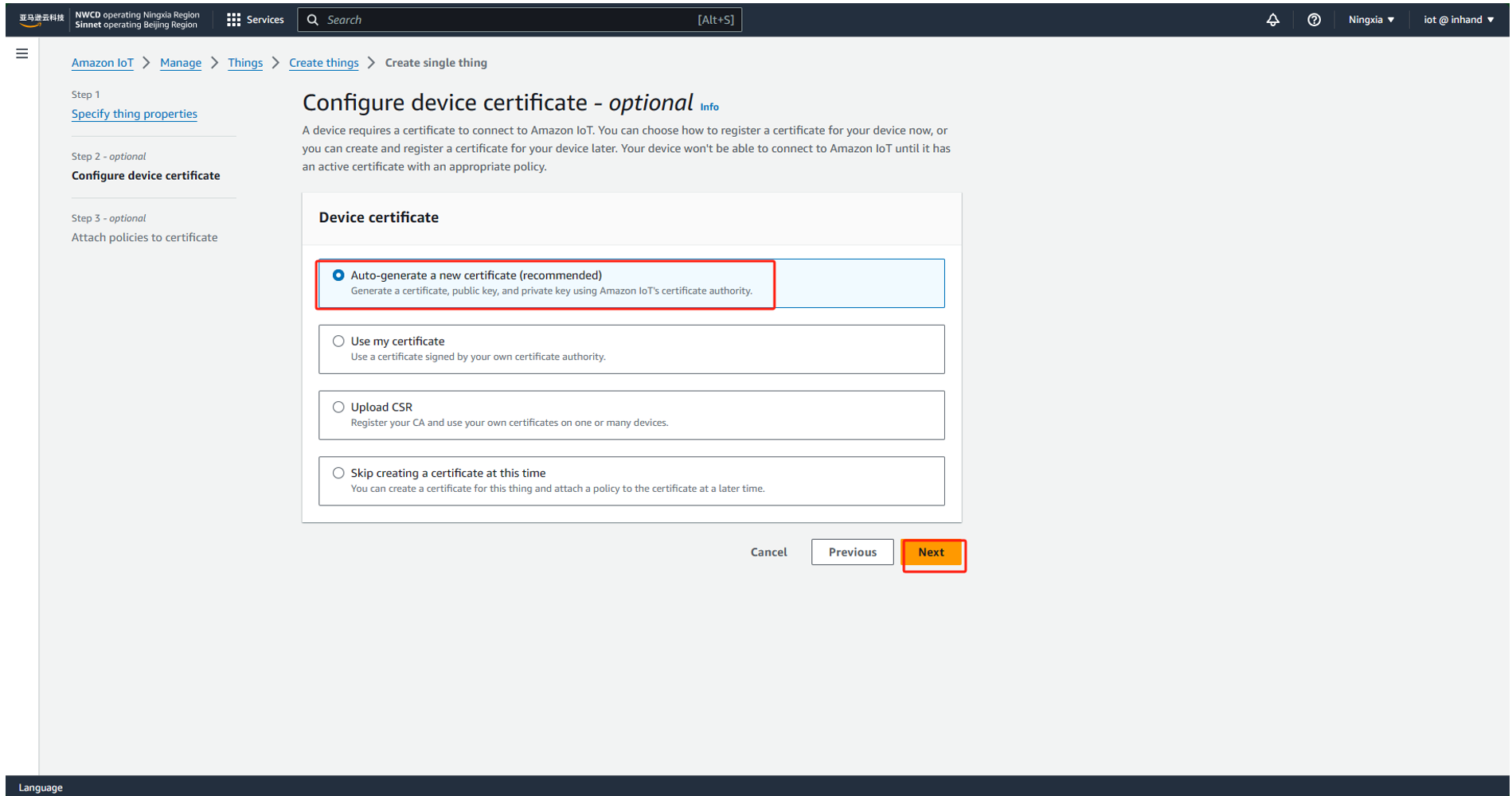Cancel the thing creation wizard
This screenshot has width=1512, height=796.
[x=768, y=552]
